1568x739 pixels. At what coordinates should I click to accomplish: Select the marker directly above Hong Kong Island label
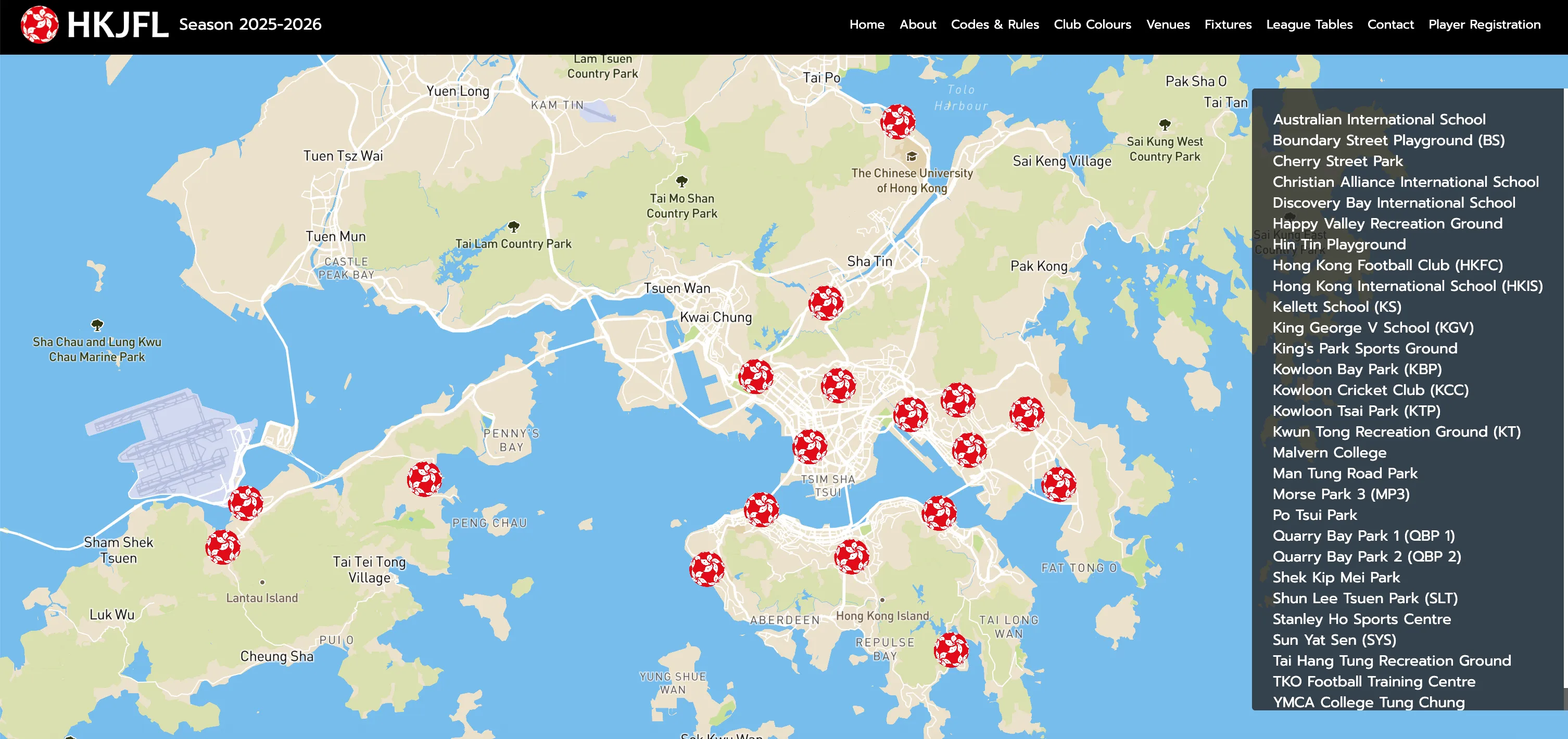point(852,556)
